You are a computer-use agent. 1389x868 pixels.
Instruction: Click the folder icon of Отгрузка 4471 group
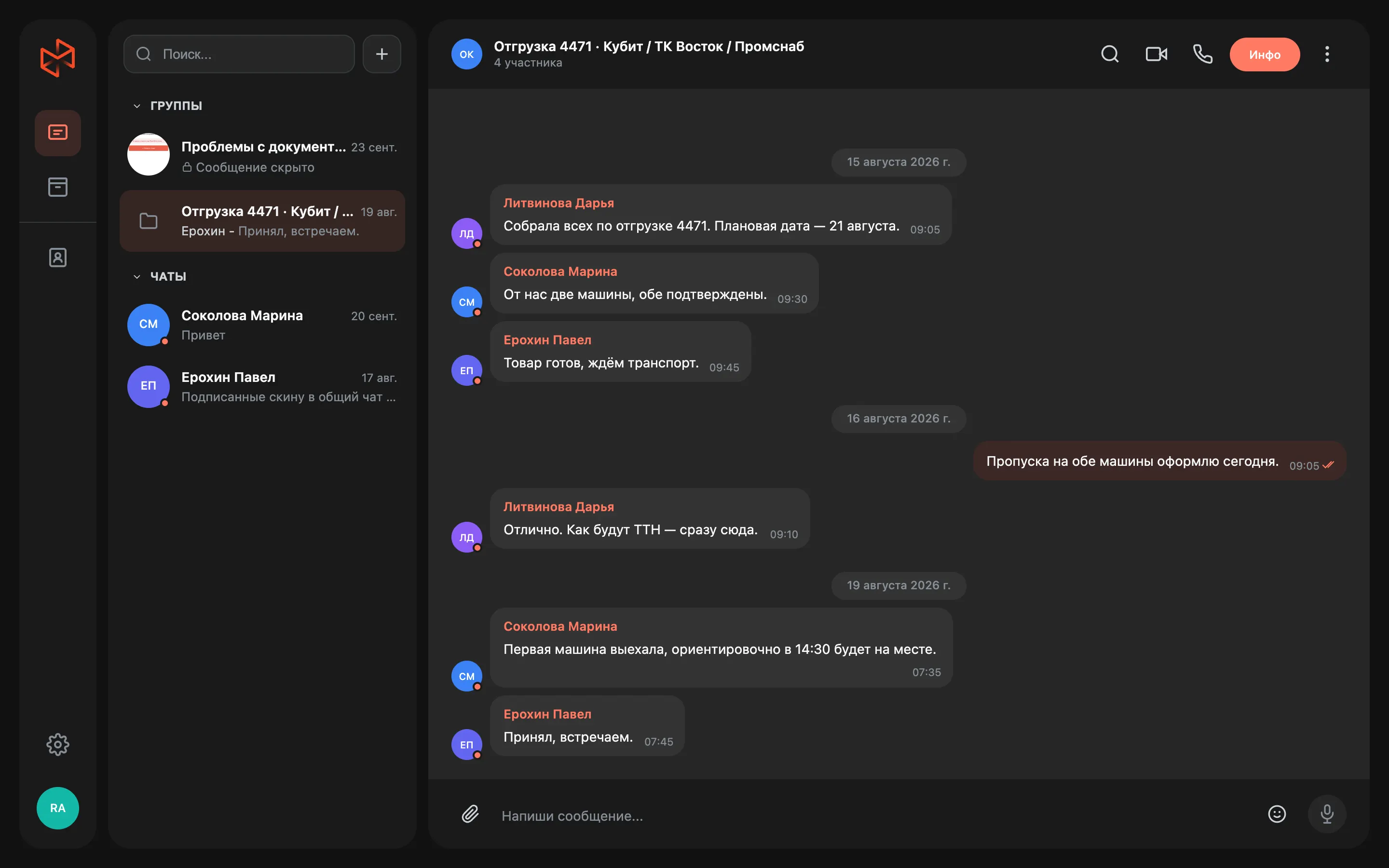149,221
